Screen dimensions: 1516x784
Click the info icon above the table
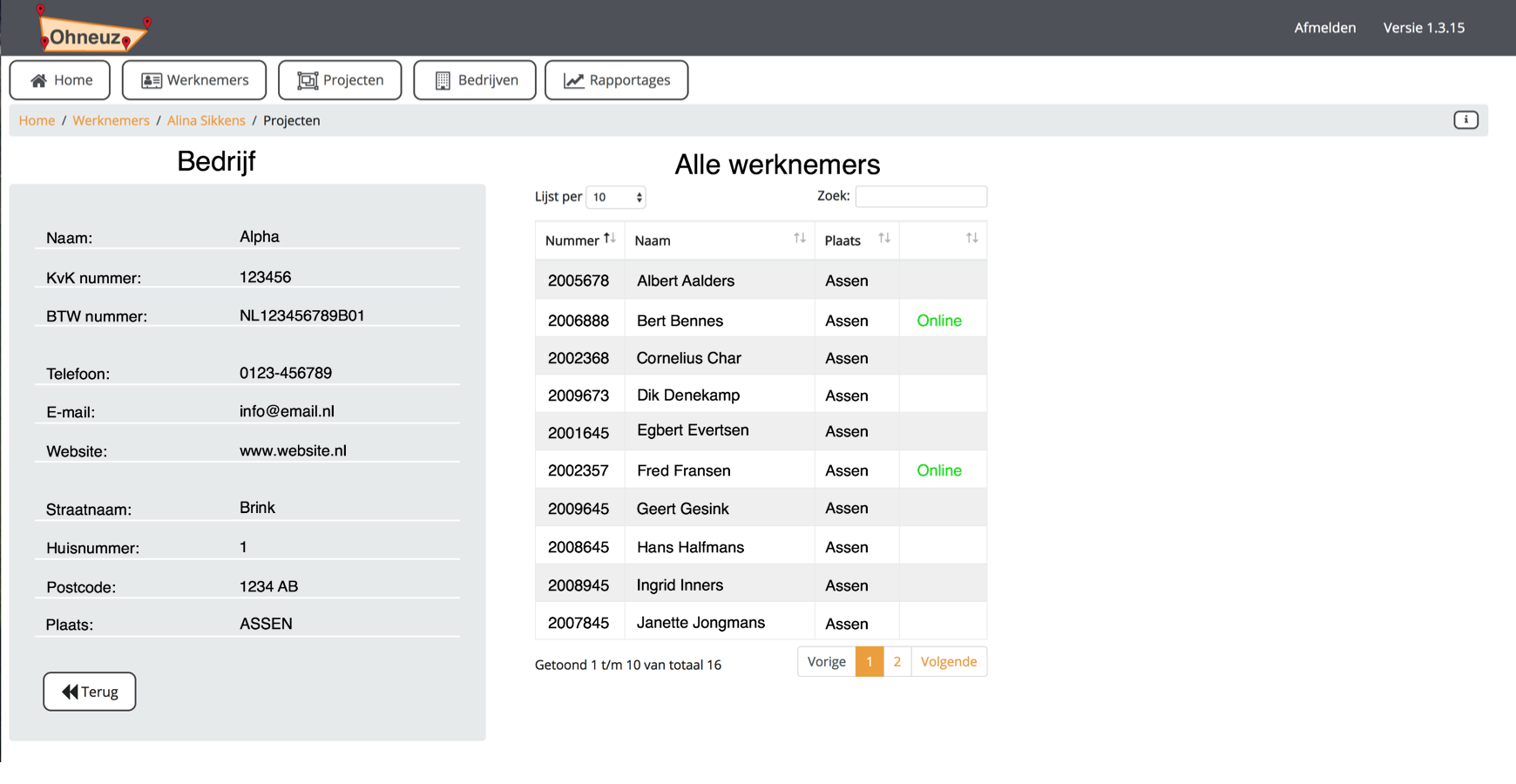click(1466, 120)
